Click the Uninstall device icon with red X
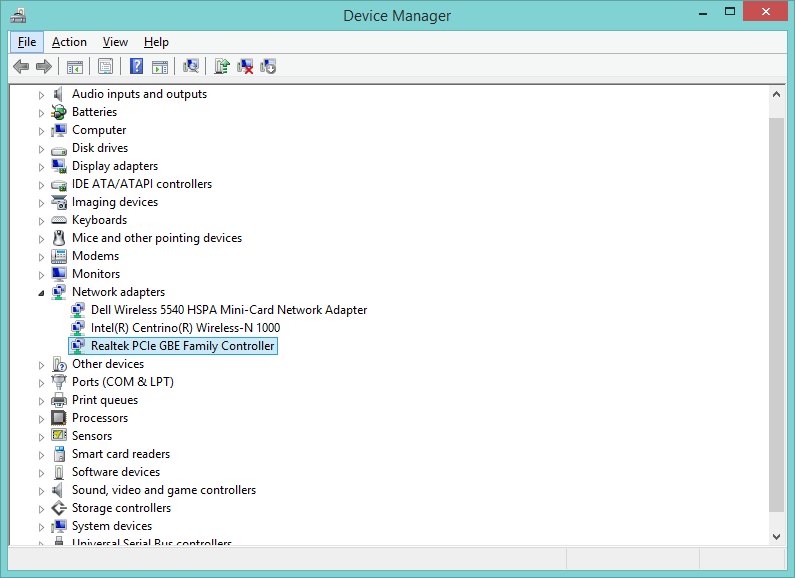This screenshot has height=578, width=795. [245, 66]
